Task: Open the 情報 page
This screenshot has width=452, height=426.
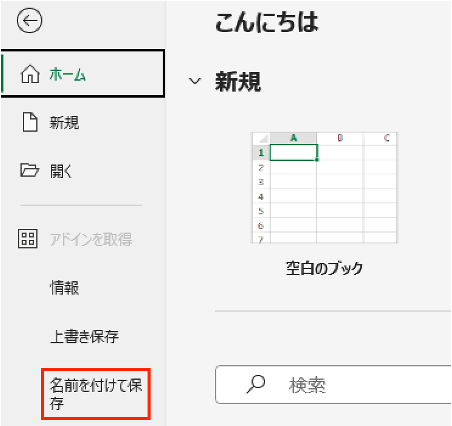Action: [83, 287]
